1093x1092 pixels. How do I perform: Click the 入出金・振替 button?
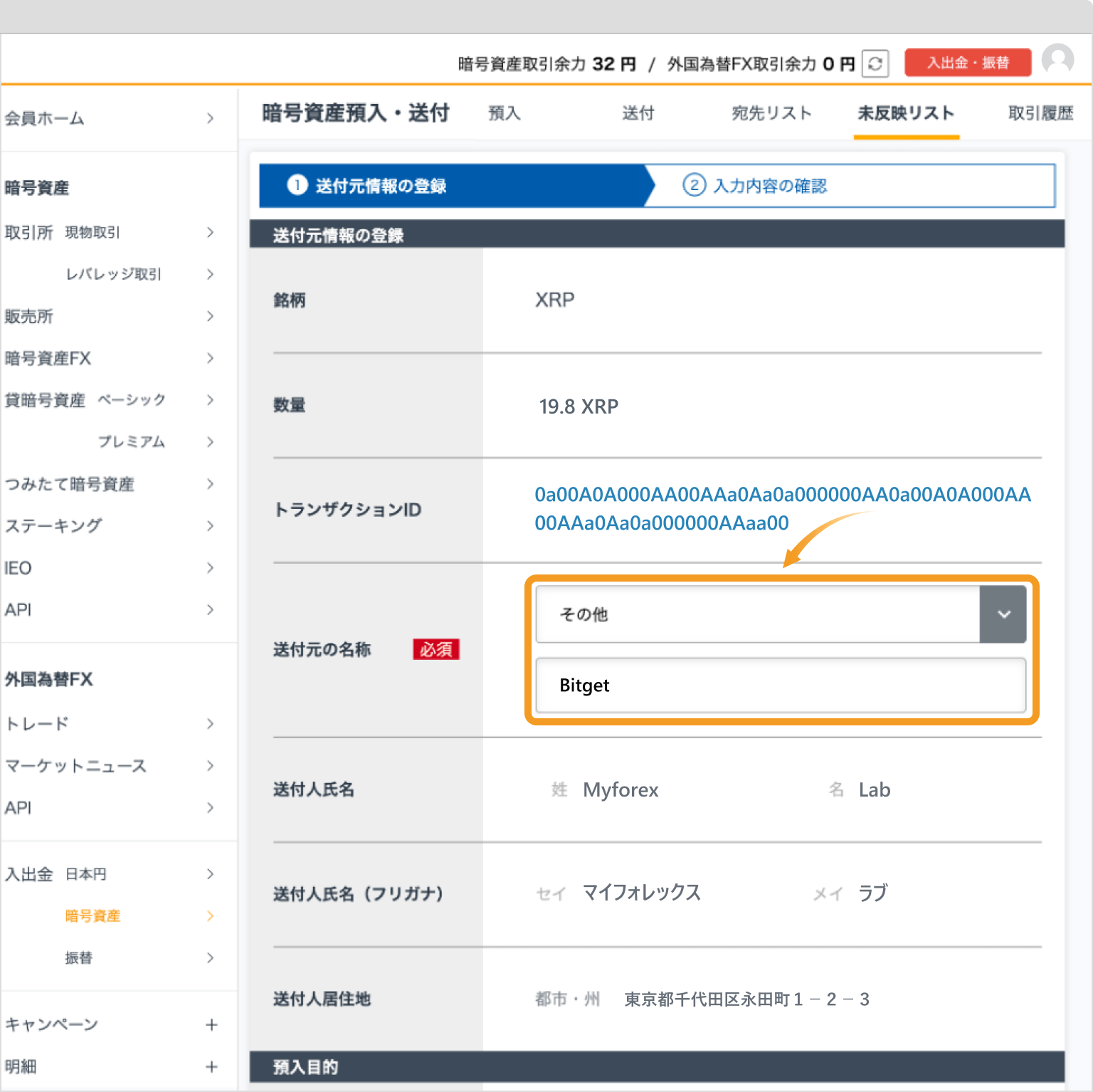point(968,62)
